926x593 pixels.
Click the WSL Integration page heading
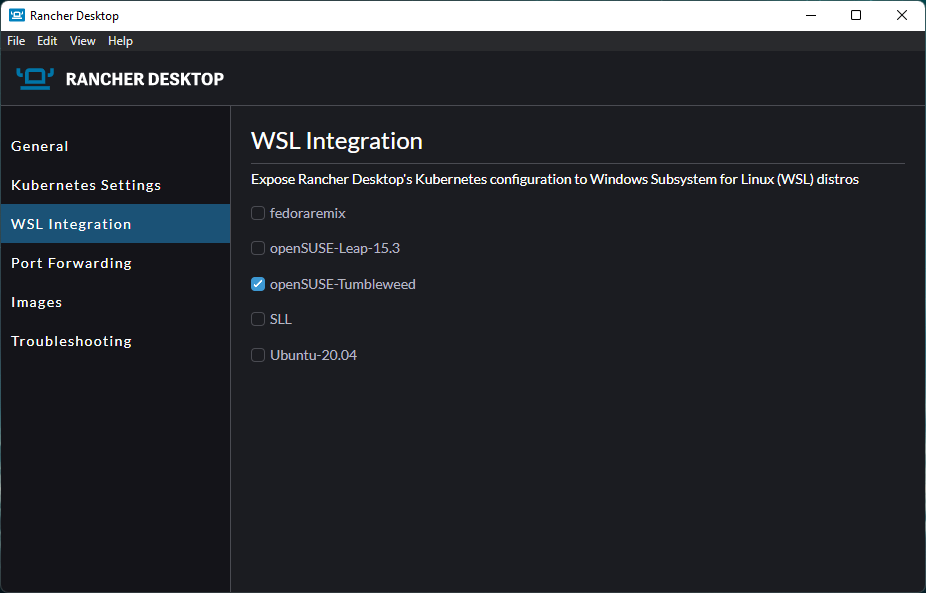tap(337, 141)
